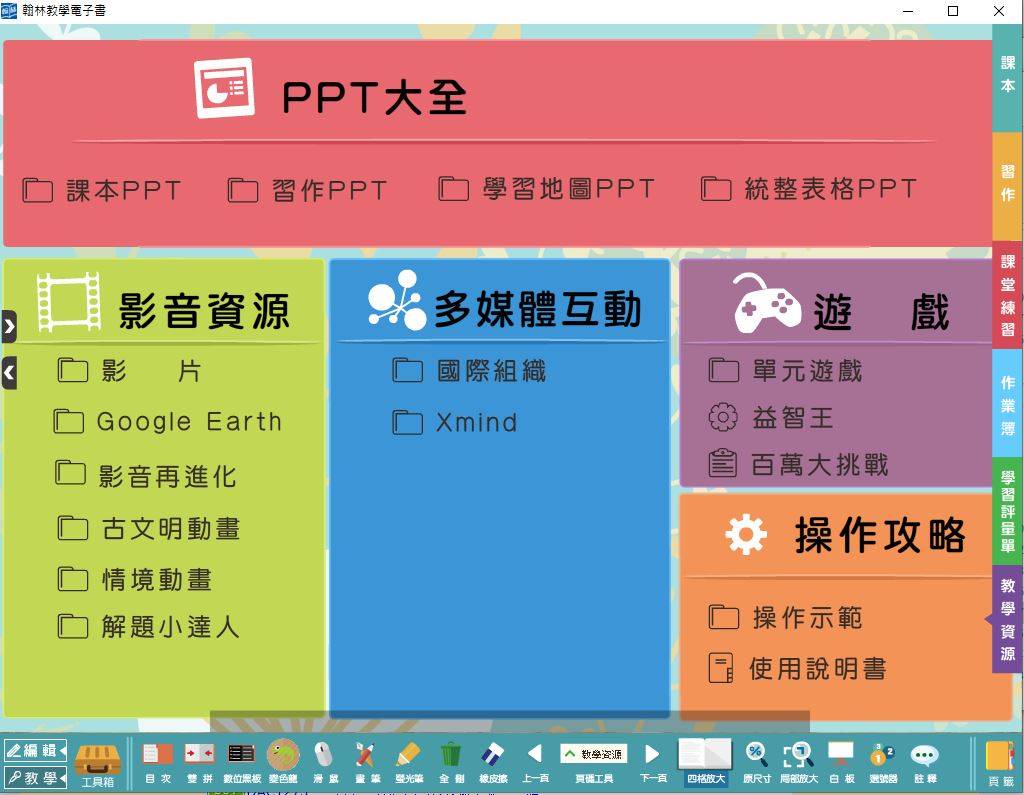This screenshot has width=1024, height=795.
Task: Open the 目次 table of contents
Action: [158, 764]
